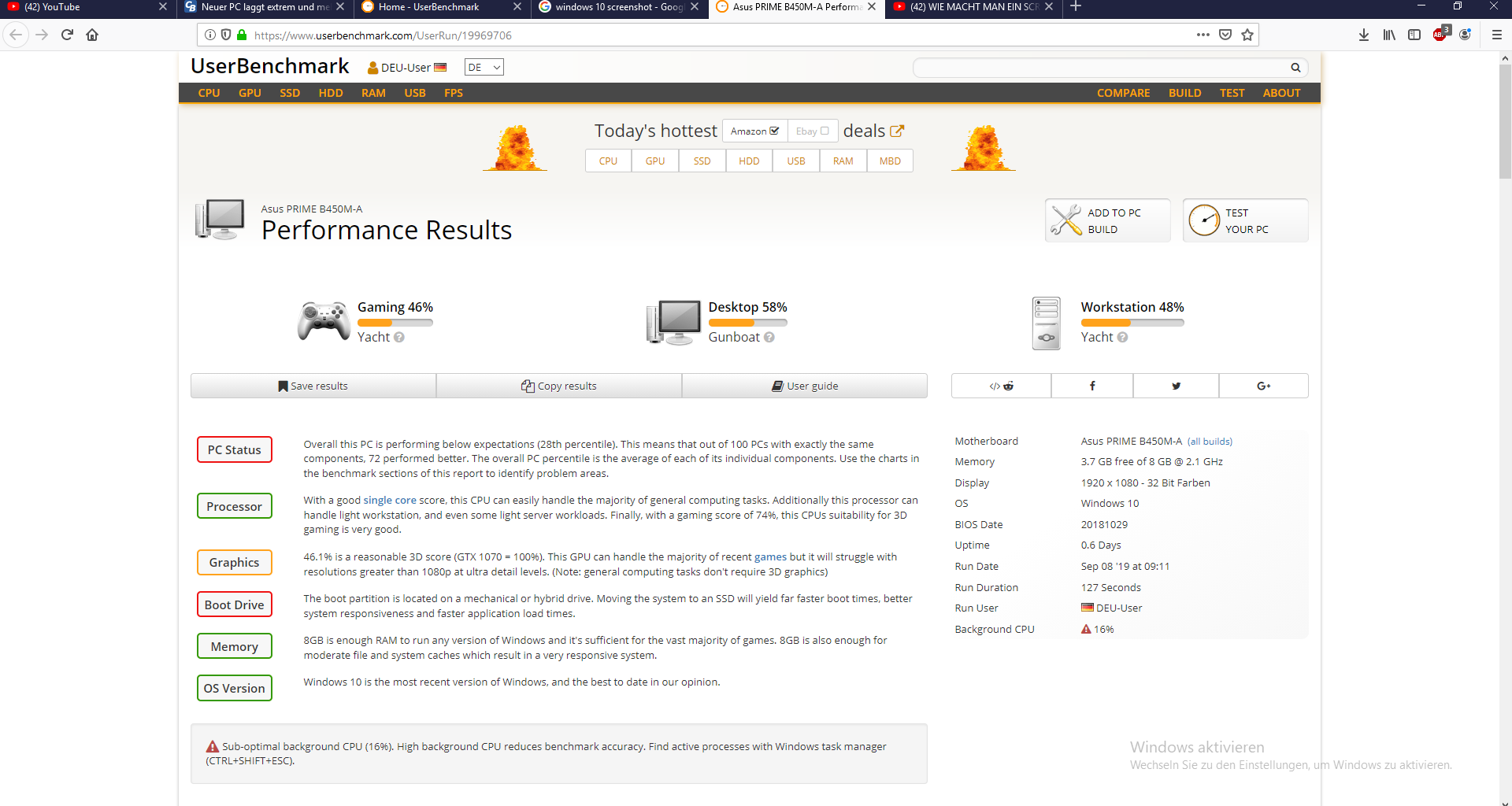The width and height of the screenshot is (1512, 806).
Task: Click the Boot Drive section button
Action: click(x=235, y=604)
